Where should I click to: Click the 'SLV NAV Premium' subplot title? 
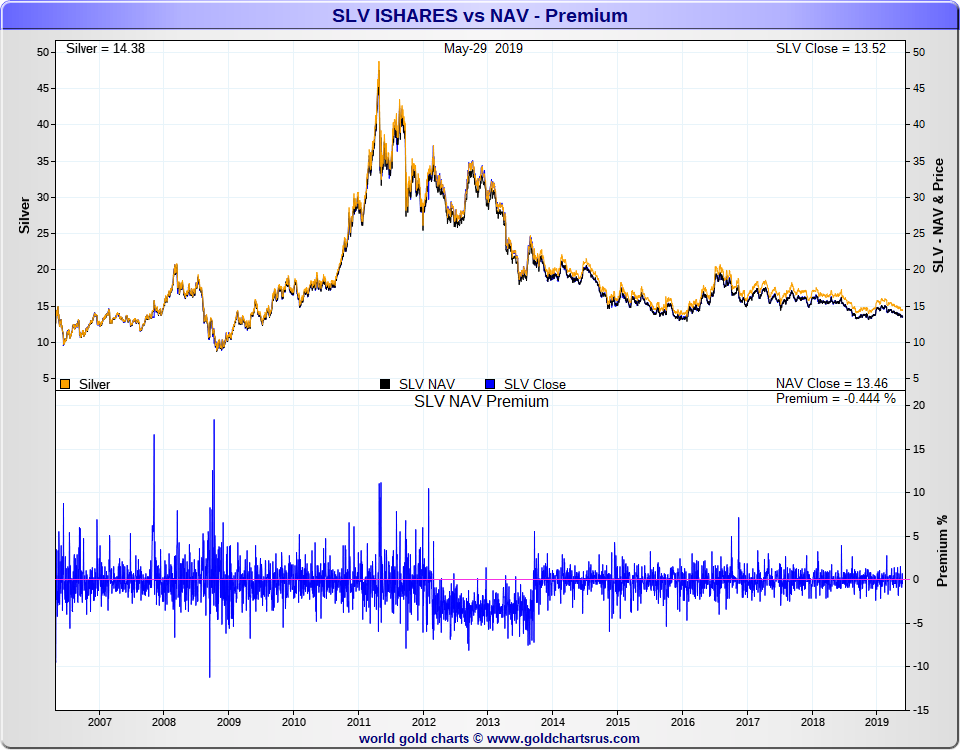[x=481, y=402]
